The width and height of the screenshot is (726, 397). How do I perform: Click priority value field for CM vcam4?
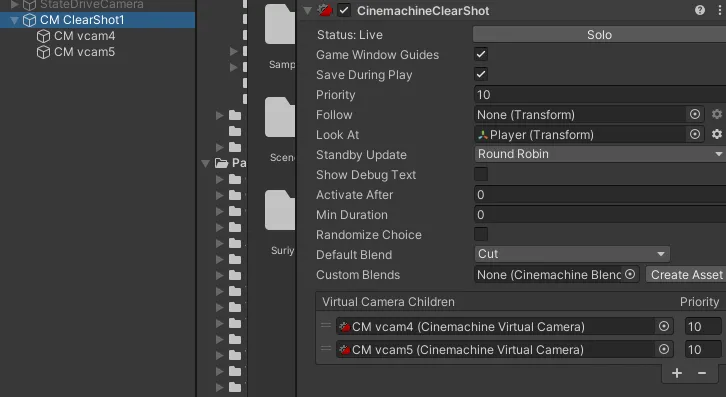(703, 326)
